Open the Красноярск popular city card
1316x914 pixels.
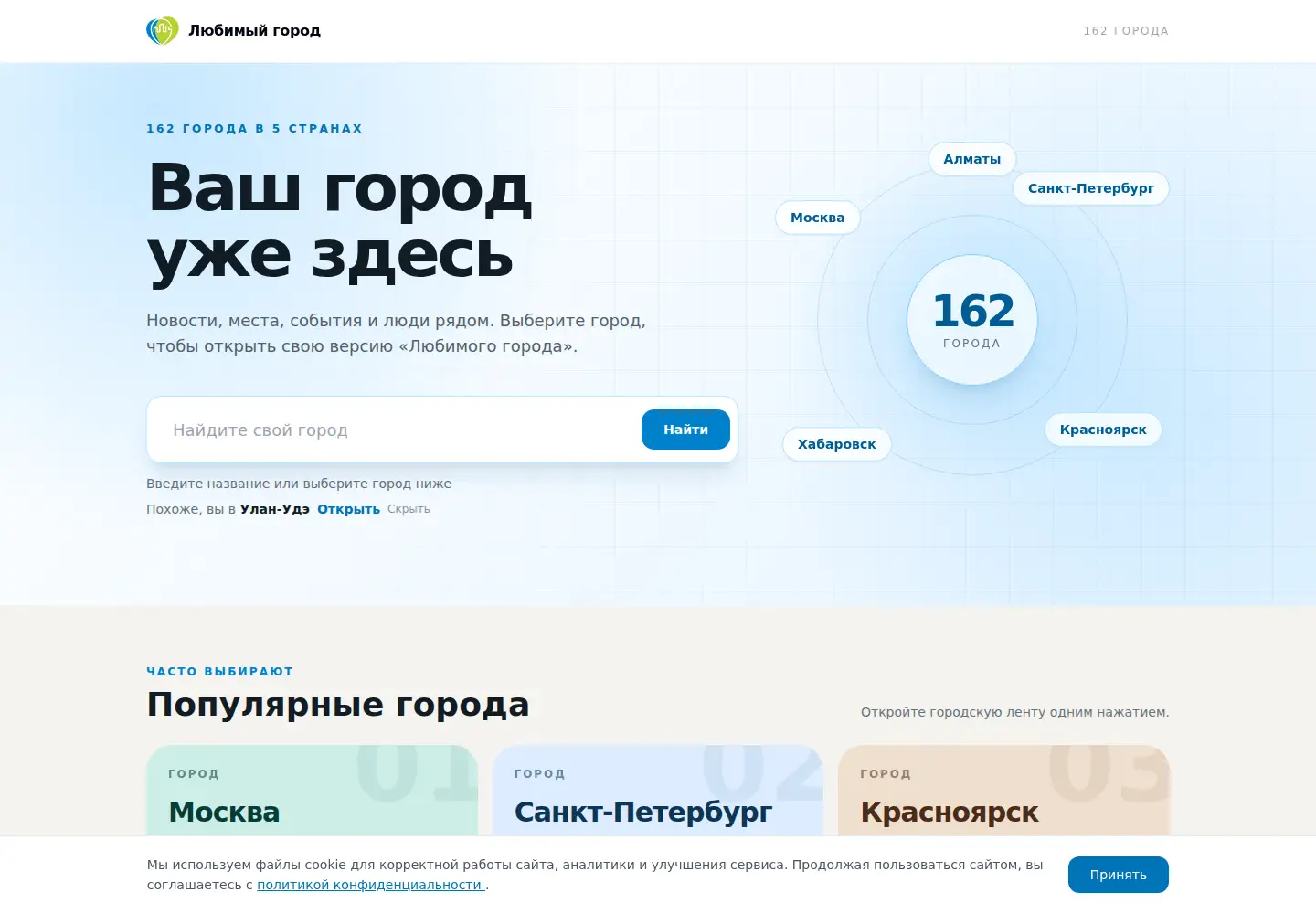(x=1003, y=791)
